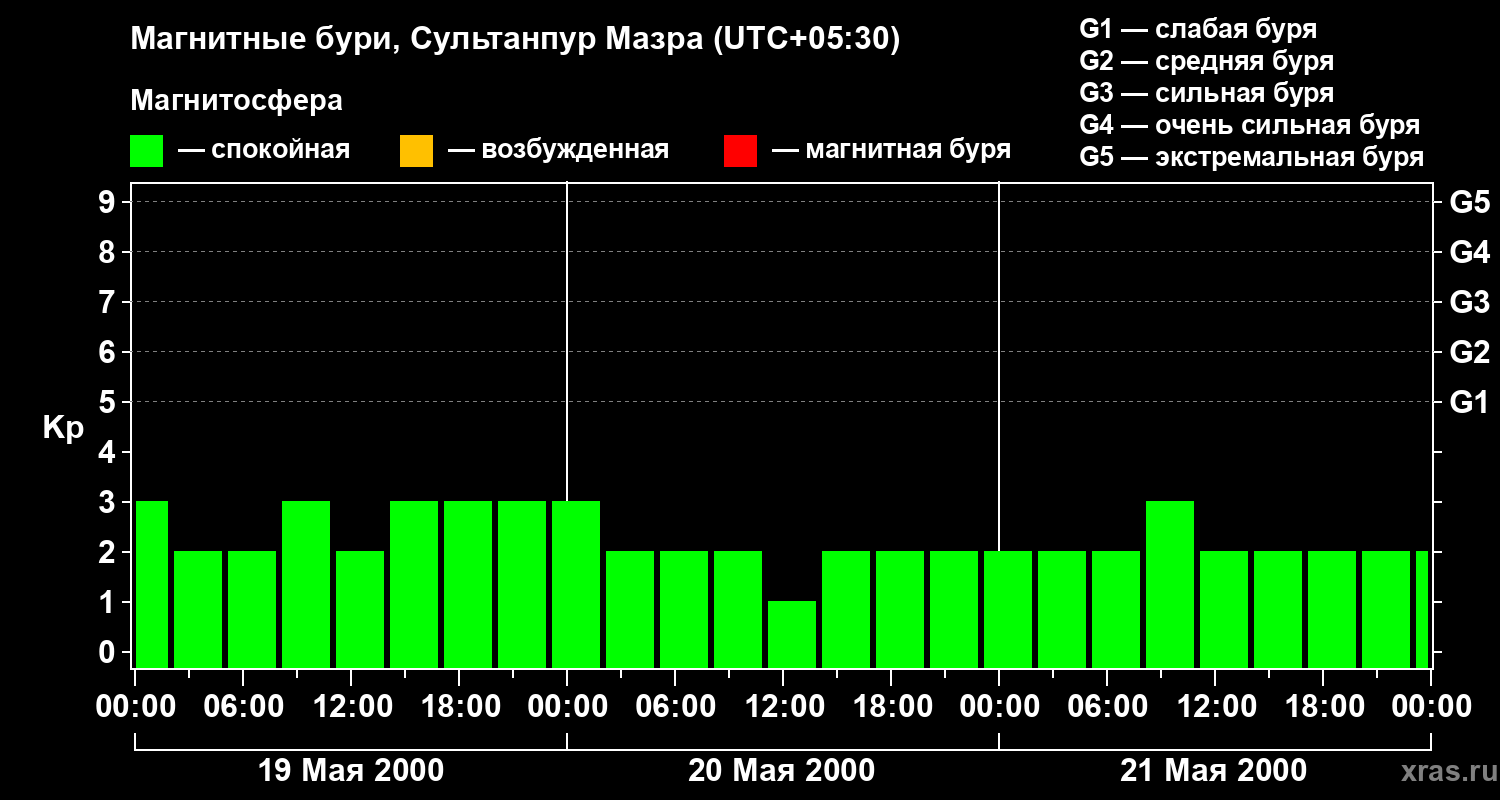Select the narrow first bar at 19 May start

click(152, 584)
